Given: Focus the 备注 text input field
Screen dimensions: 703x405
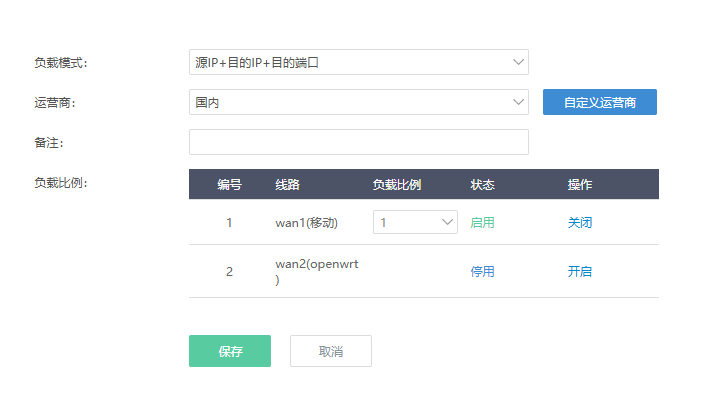Looking at the screenshot, I should 359,142.
